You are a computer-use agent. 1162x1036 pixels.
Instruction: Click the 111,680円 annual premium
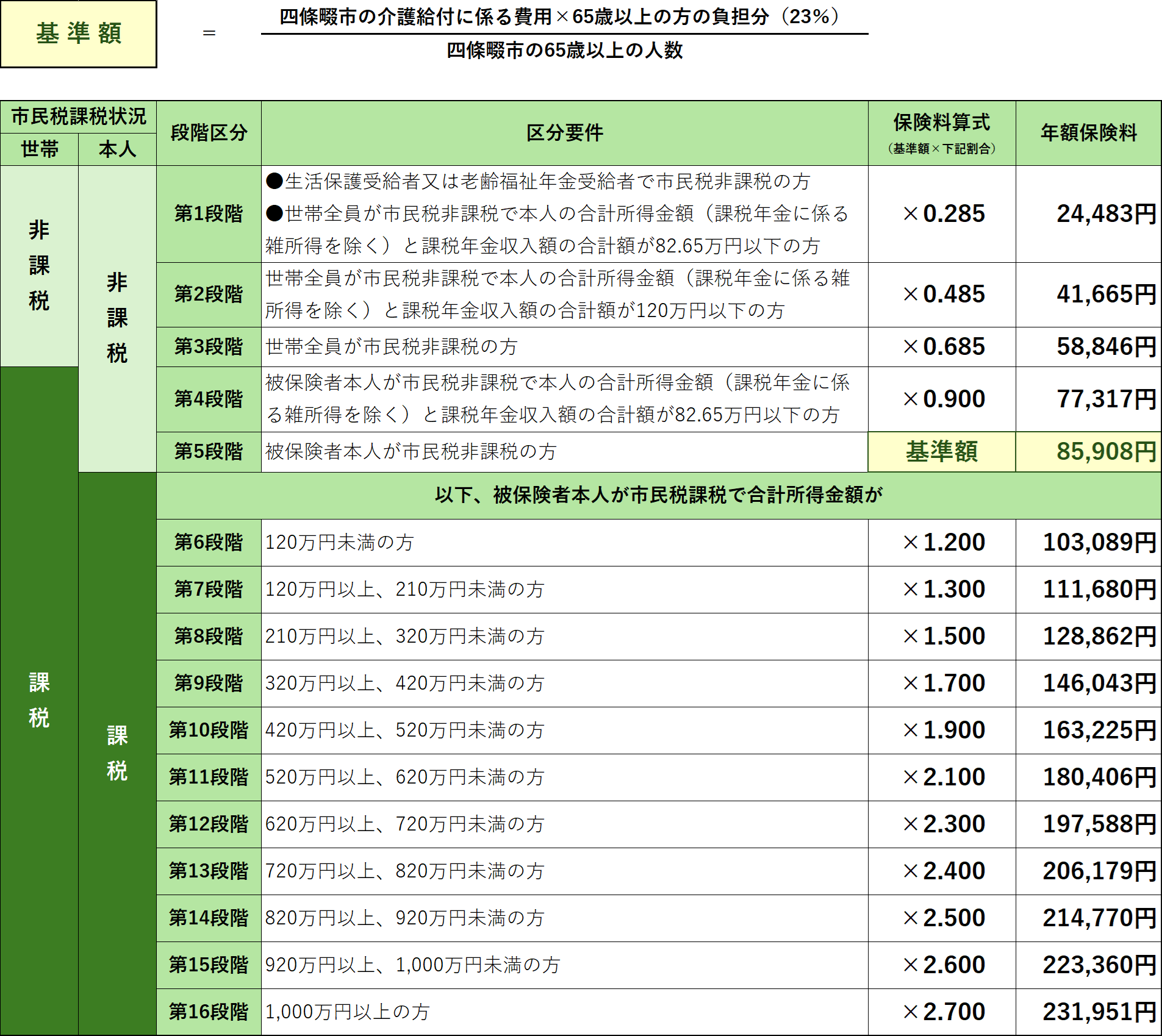pos(1089,590)
